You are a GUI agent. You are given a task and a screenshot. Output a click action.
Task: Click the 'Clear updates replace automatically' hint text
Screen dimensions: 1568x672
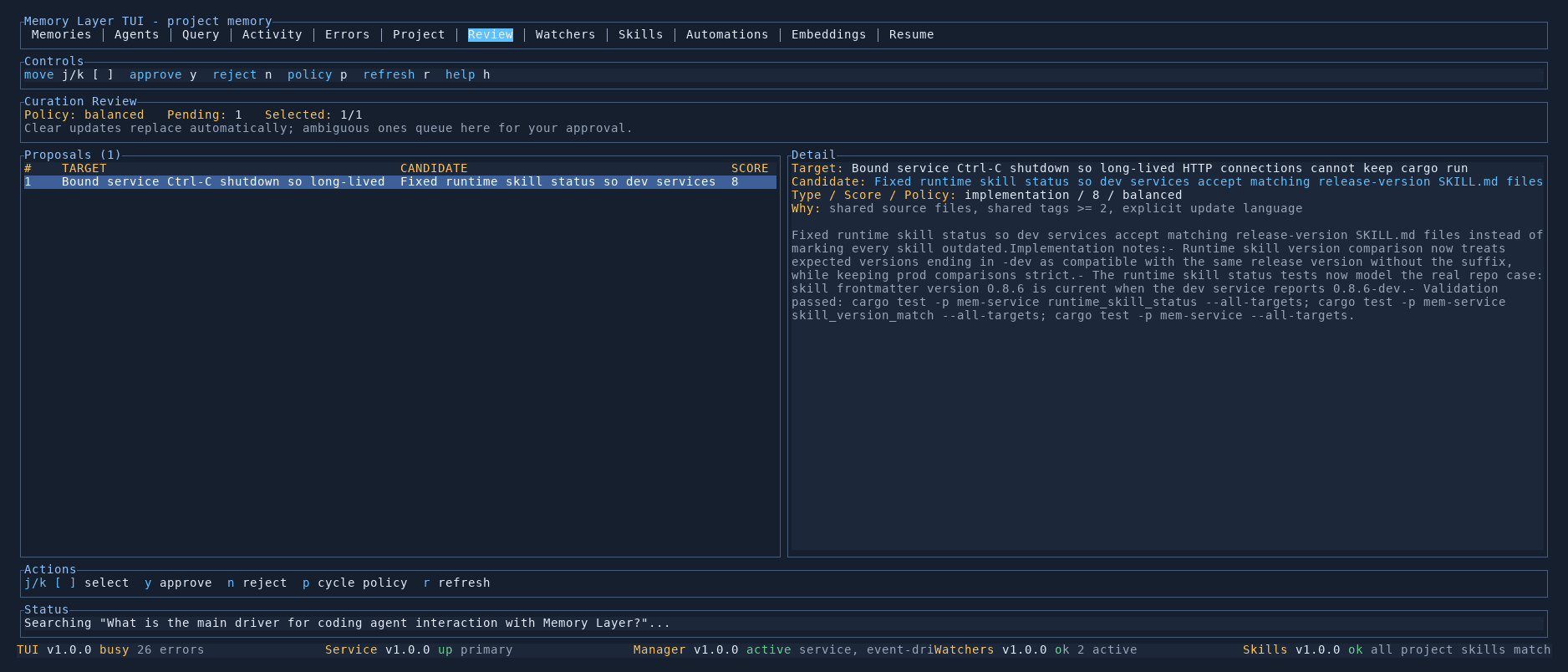click(328, 128)
